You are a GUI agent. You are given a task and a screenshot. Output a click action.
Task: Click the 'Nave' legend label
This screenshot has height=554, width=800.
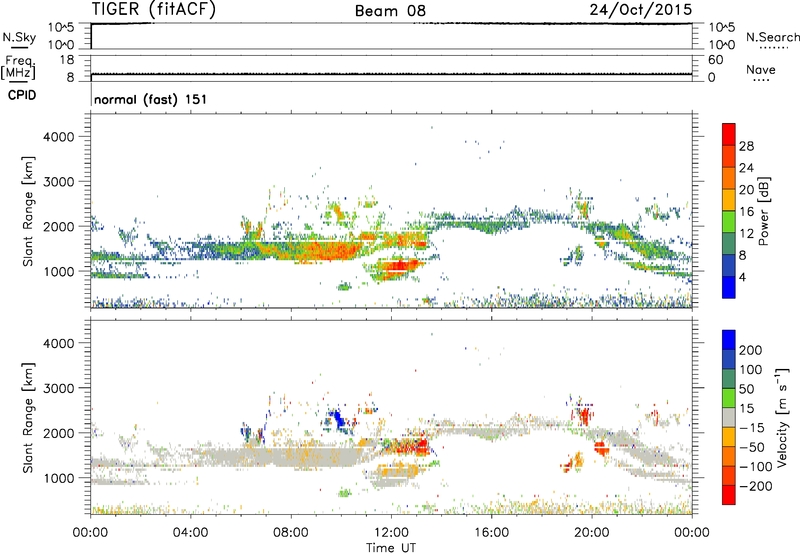pos(761,69)
